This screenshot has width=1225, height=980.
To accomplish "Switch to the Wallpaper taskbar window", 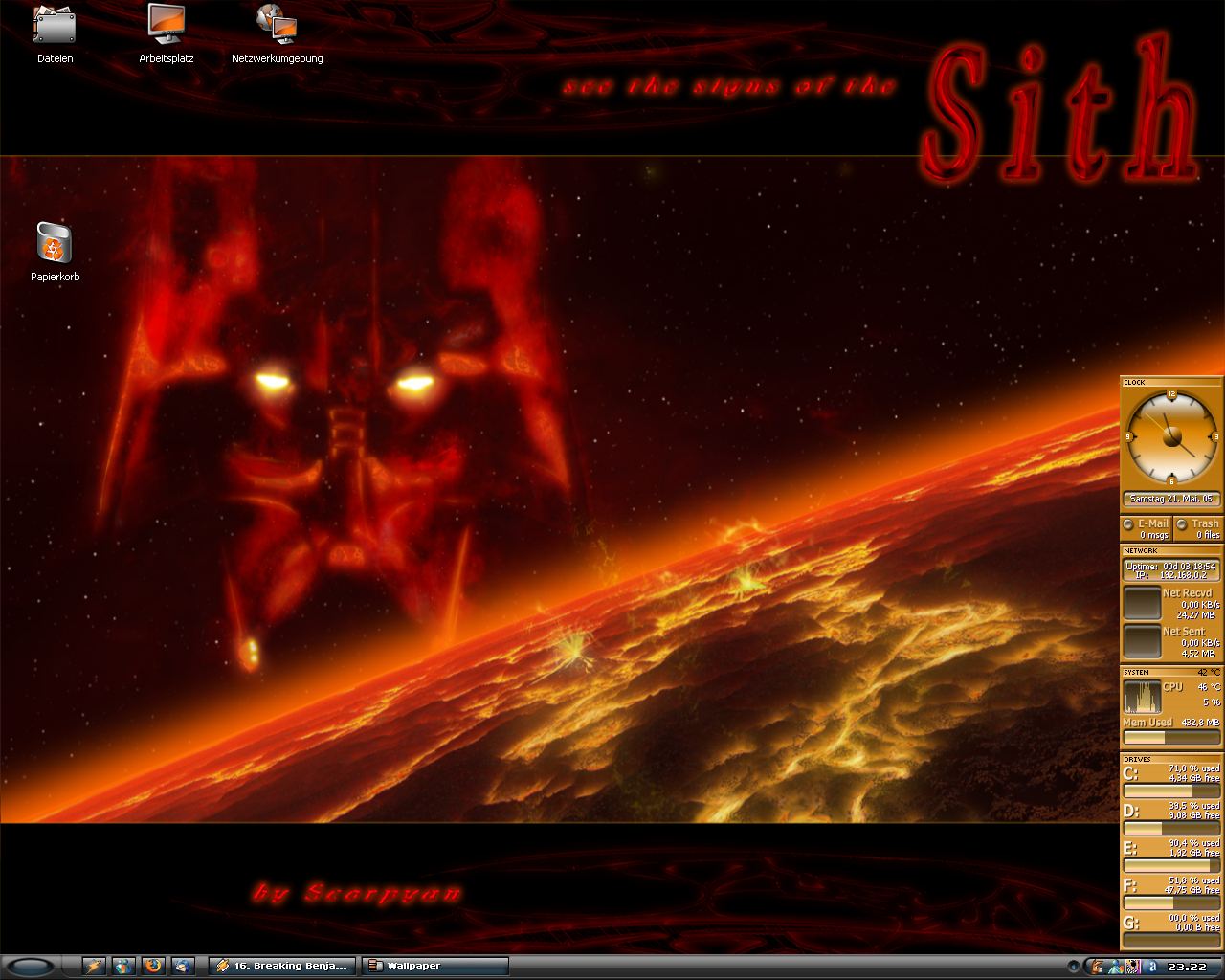I will click(x=435, y=966).
